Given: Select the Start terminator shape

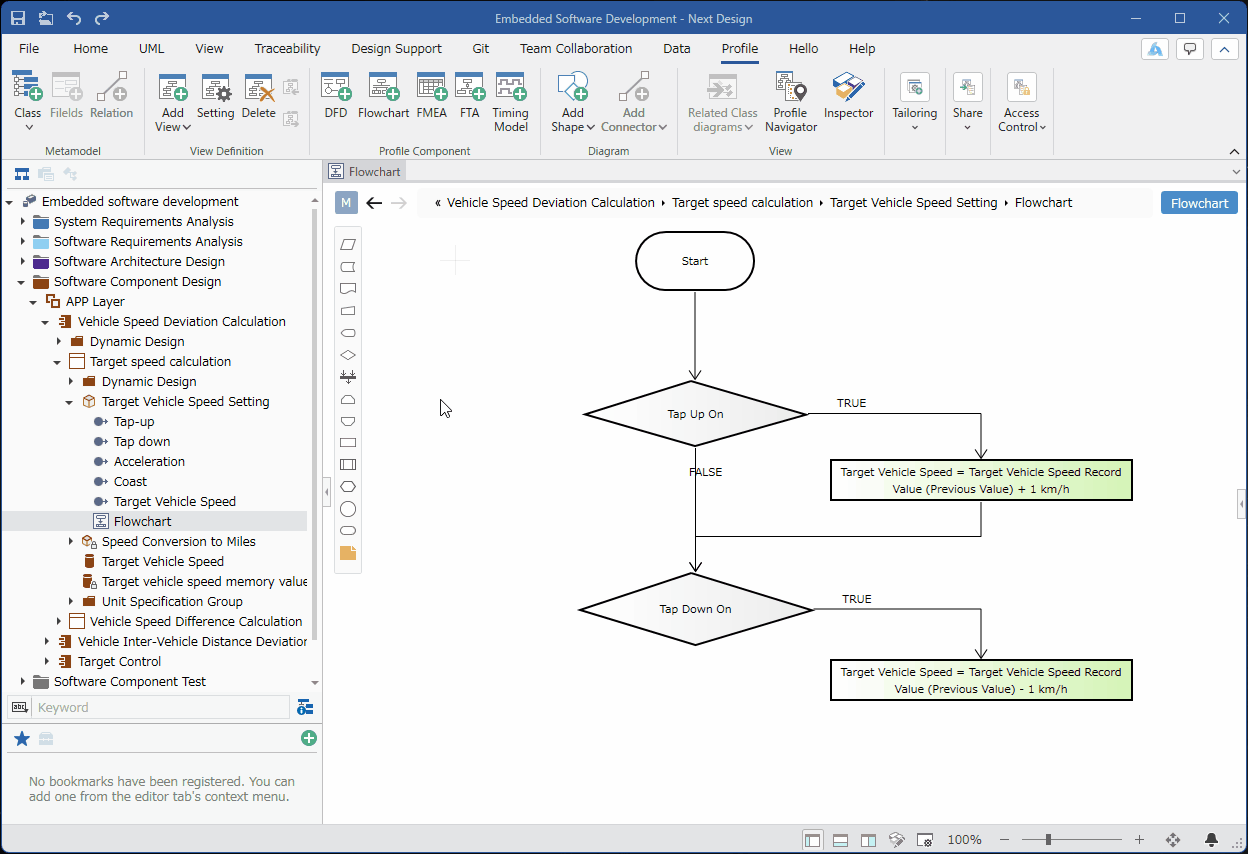Looking at the screenshot, I should (x=695, y=261).
